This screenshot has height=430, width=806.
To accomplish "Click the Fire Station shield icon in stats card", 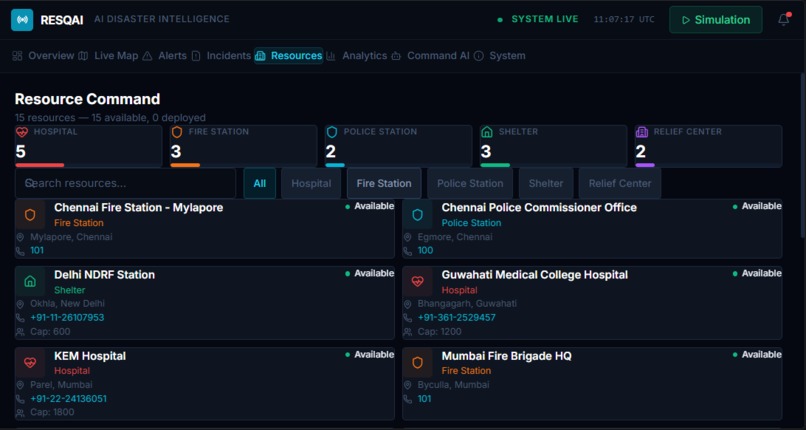I will coord(177,132).
